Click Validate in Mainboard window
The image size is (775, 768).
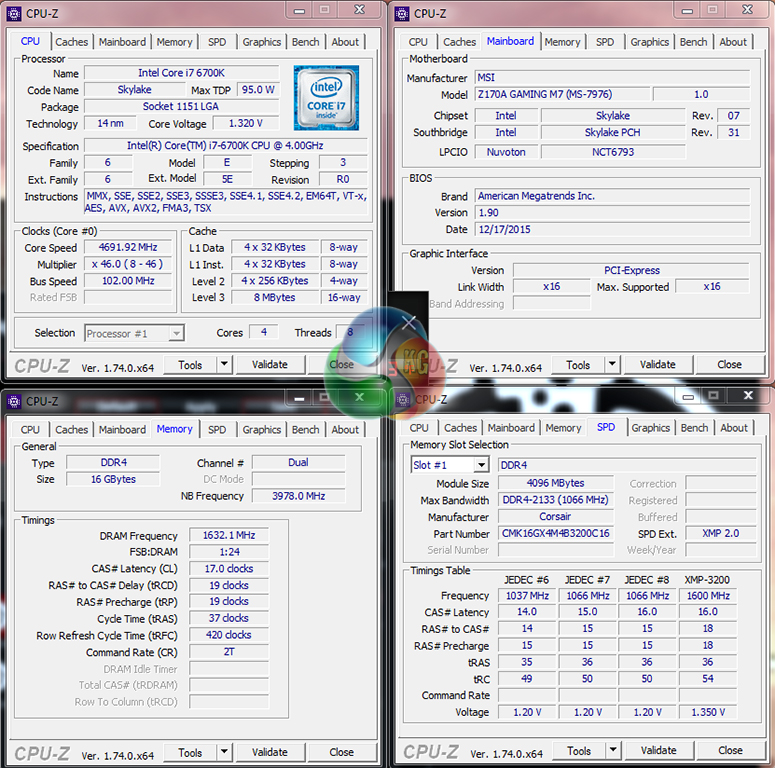[x=658, y=365]
